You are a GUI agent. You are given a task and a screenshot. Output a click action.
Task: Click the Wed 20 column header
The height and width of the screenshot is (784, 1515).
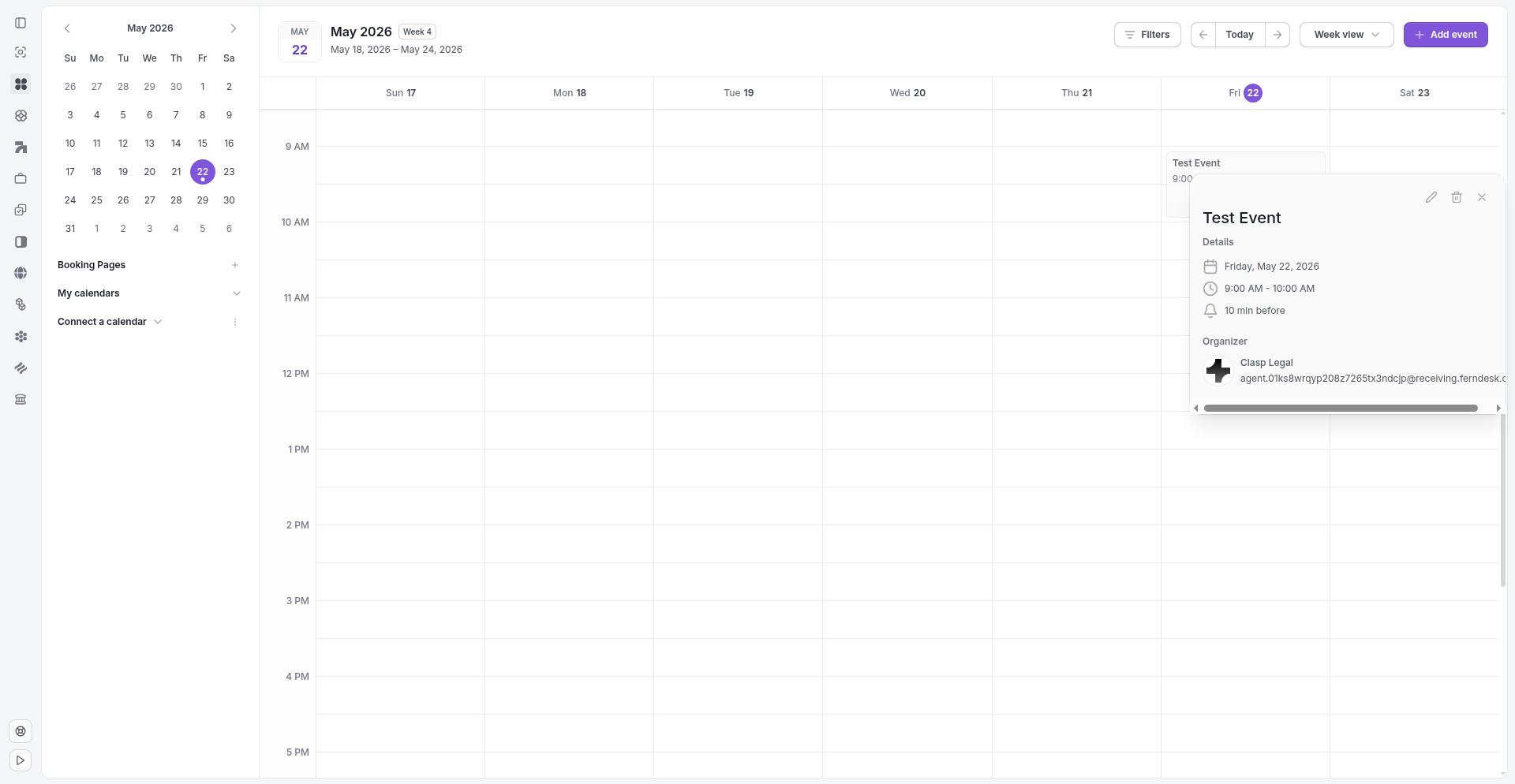coord(907,93)
